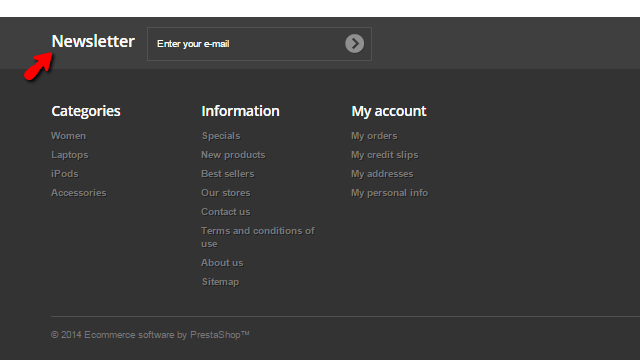Open the Contact us link
Screen dimensions: 640x360
[x=226, y=212]
